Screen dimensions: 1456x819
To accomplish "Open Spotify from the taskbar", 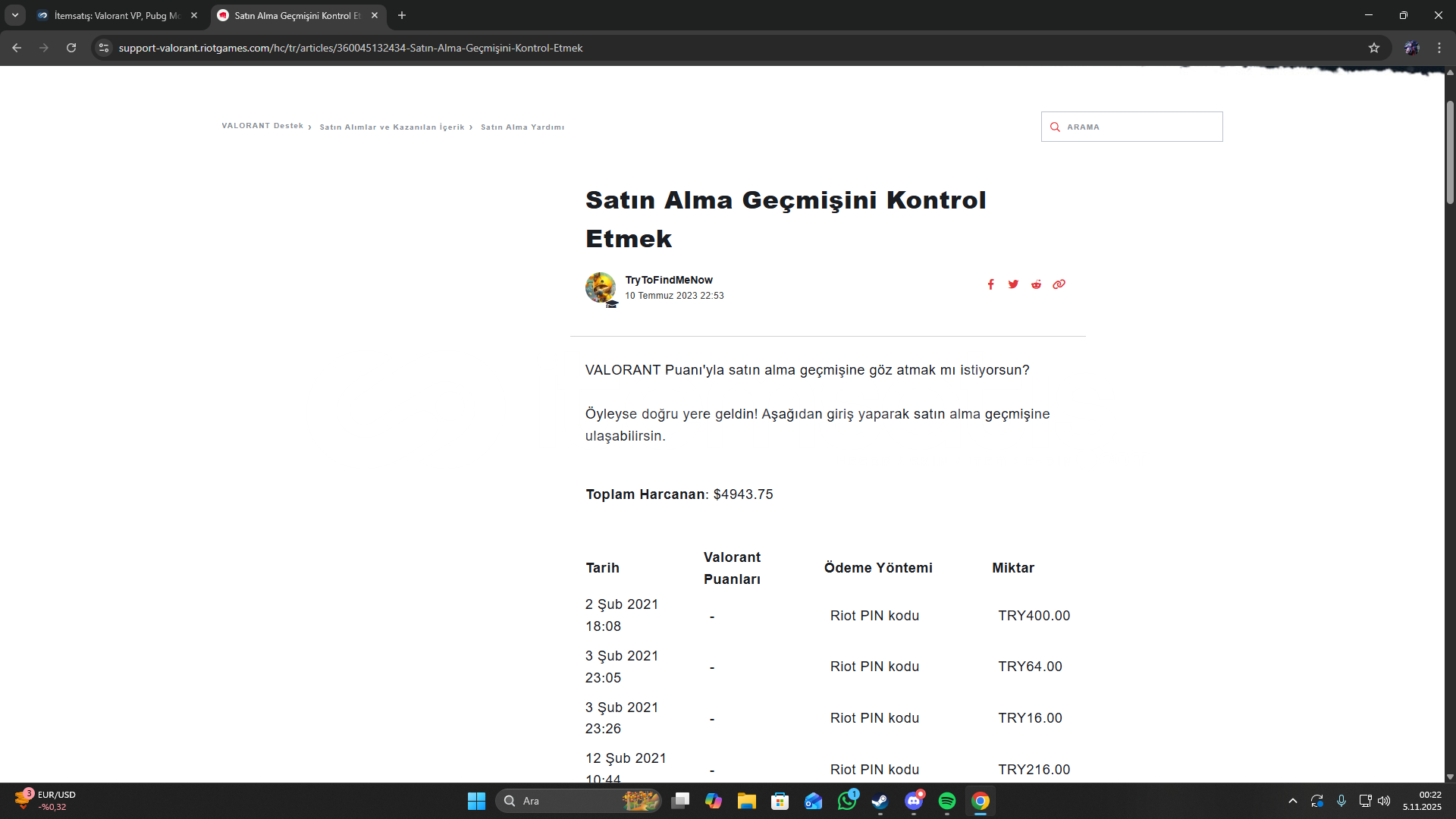I will [x=947, y=801].
